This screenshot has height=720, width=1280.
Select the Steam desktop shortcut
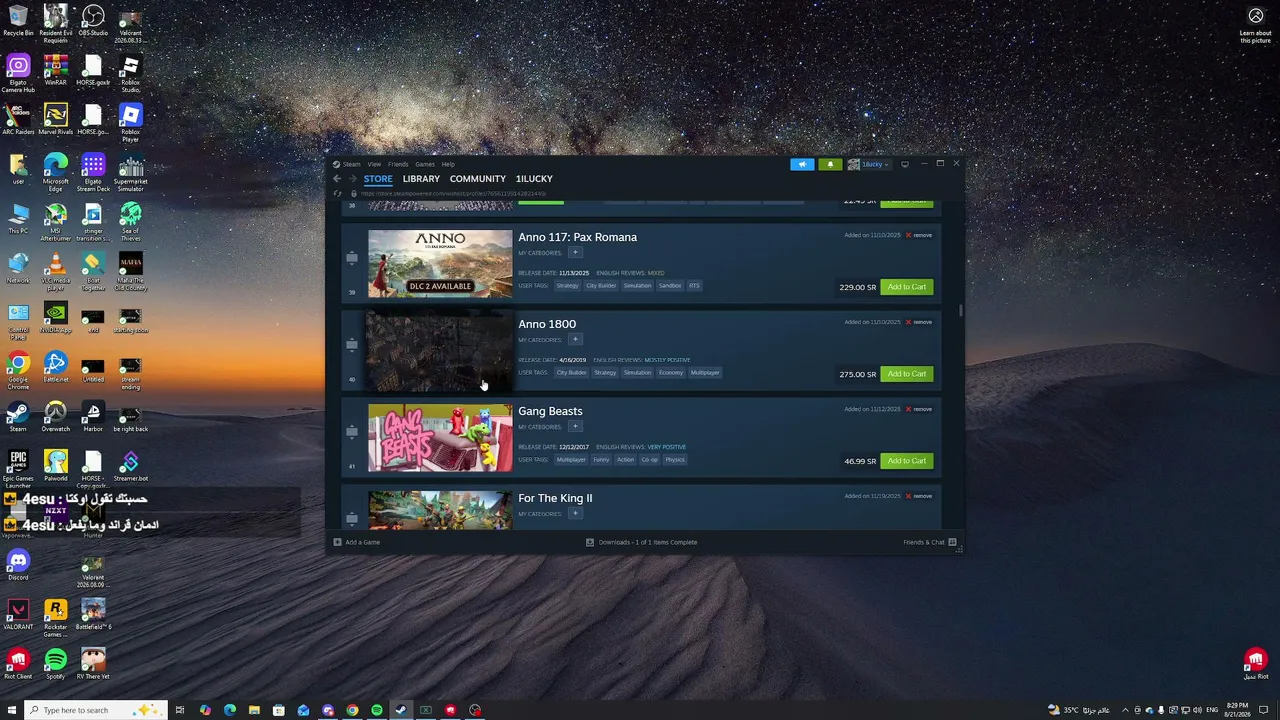18,416
